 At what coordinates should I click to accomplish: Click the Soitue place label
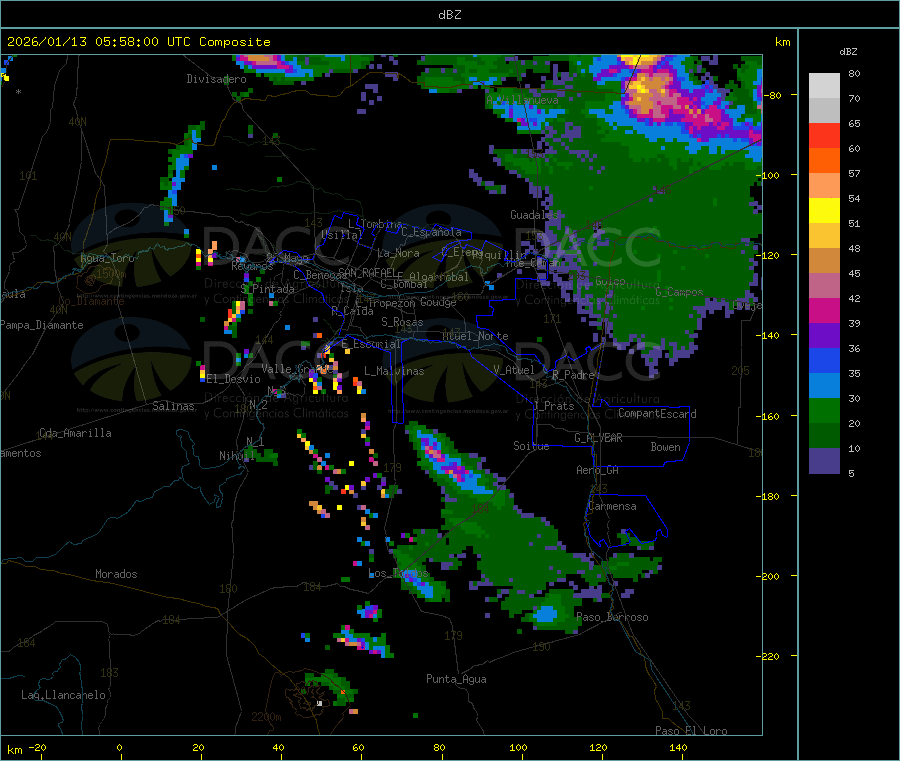pos(531,446)
